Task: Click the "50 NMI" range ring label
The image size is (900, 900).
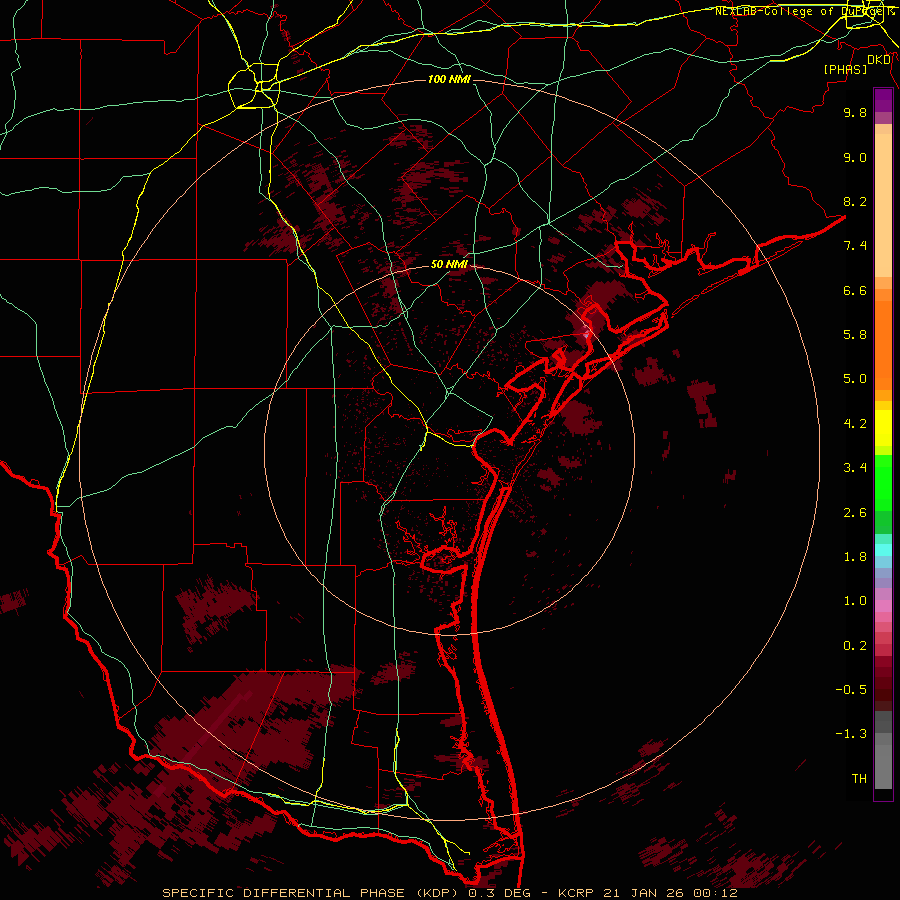Action: point(449,264)
